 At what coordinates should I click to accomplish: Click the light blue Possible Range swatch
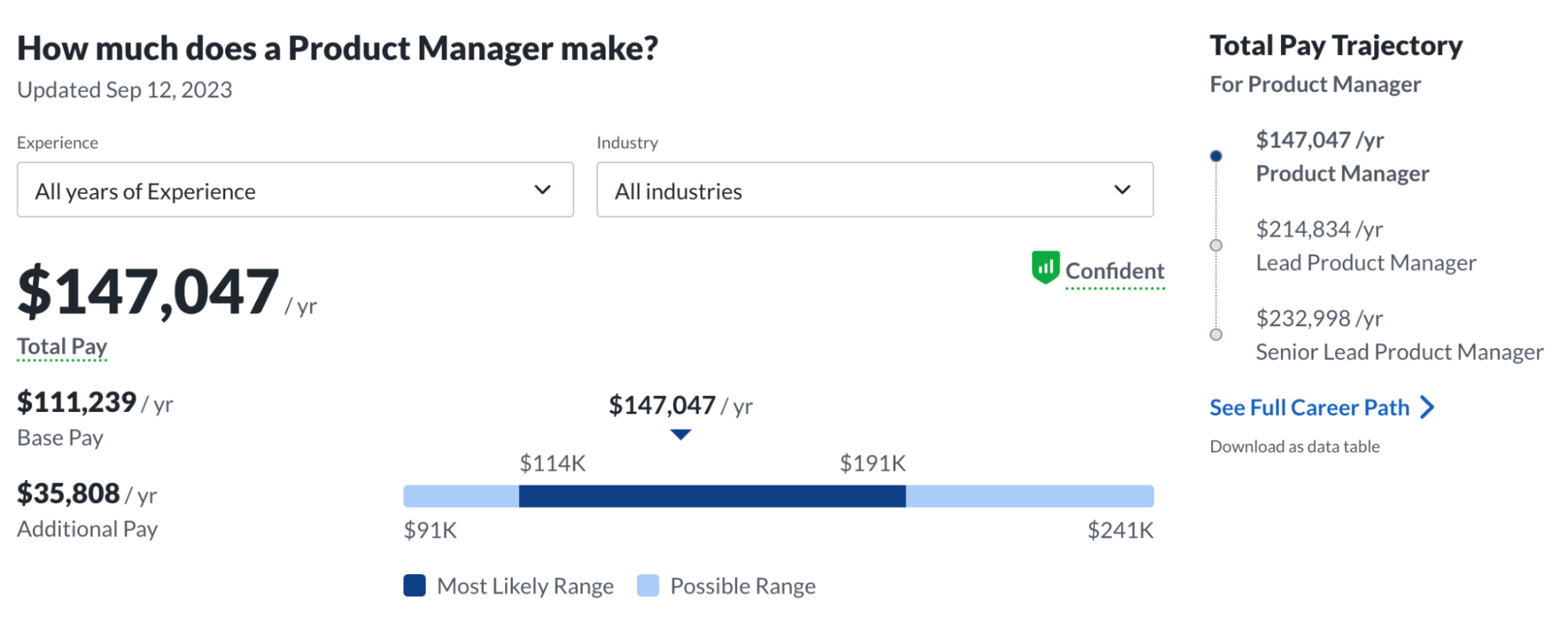point(648,586)
